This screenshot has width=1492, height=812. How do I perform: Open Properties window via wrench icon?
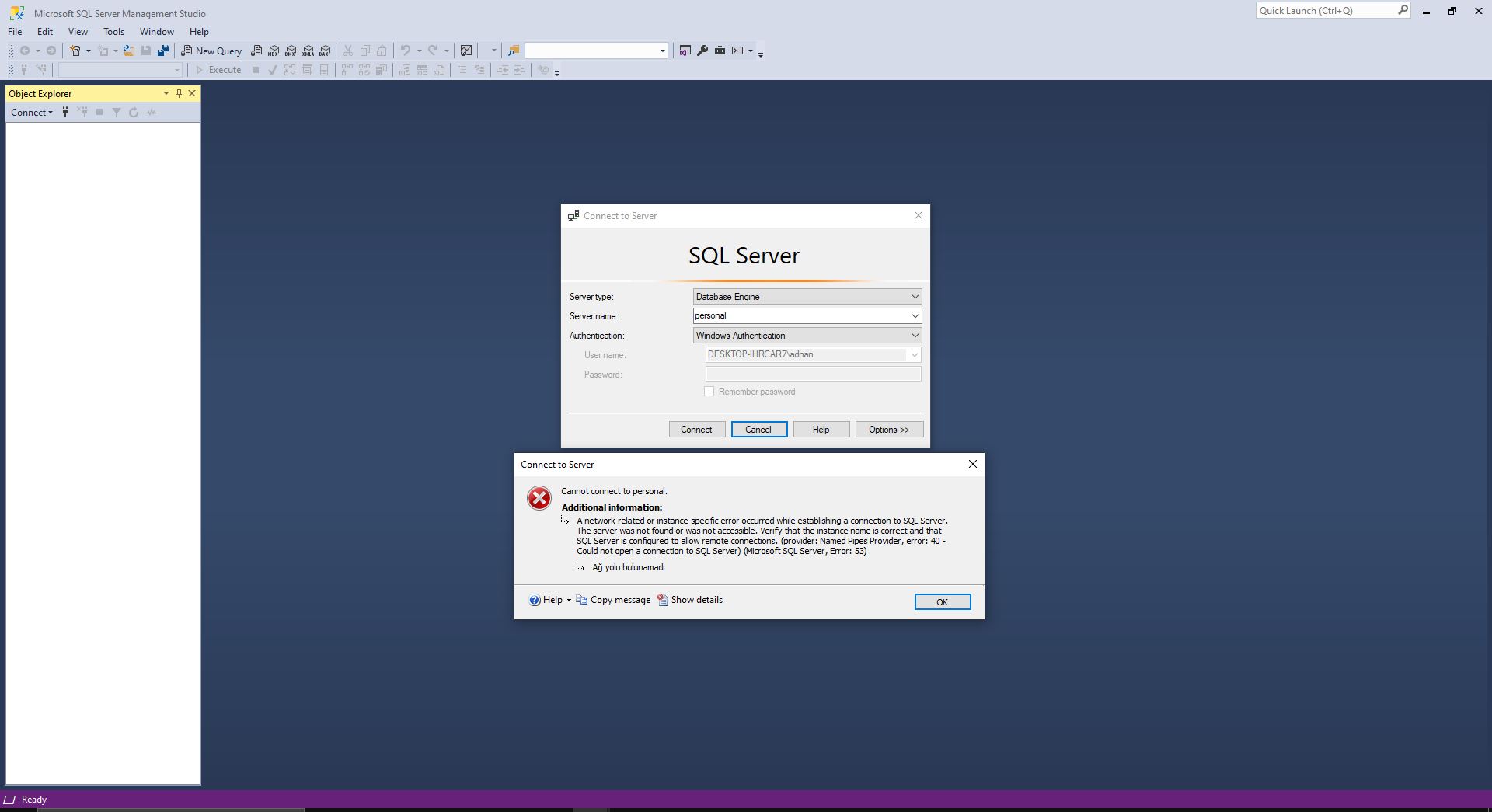[x=702, y=51]
